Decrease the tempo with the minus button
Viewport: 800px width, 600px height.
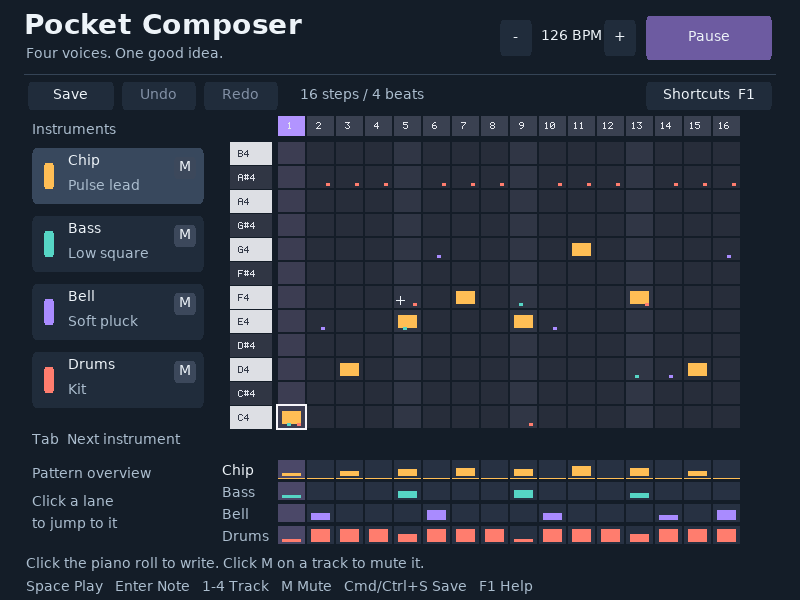coord(516,38)
